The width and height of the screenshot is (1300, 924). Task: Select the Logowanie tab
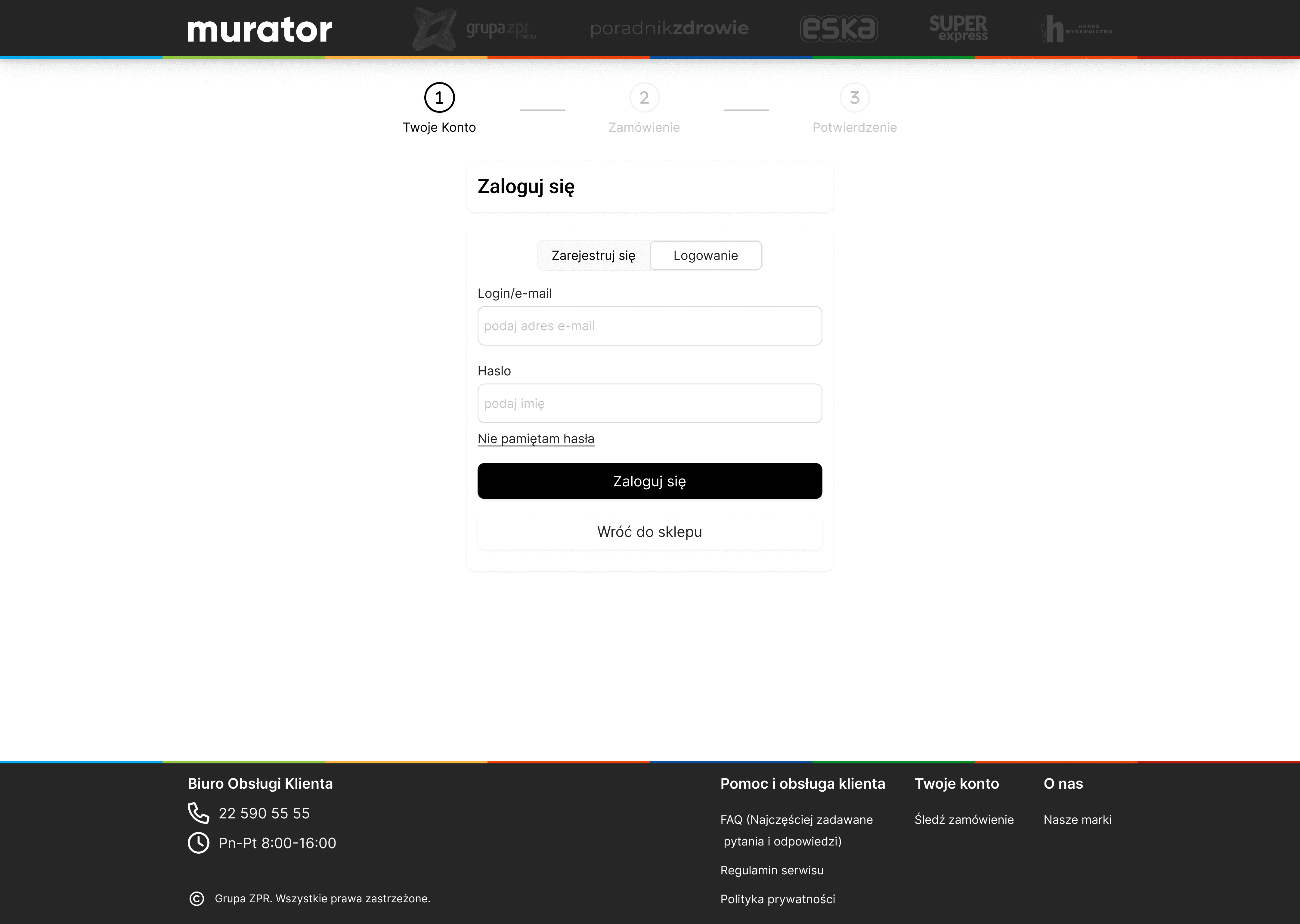point(705,255)
